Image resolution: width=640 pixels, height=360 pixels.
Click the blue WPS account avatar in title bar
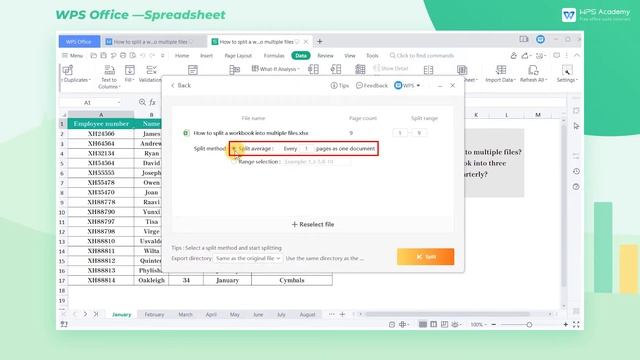(540, 39)
